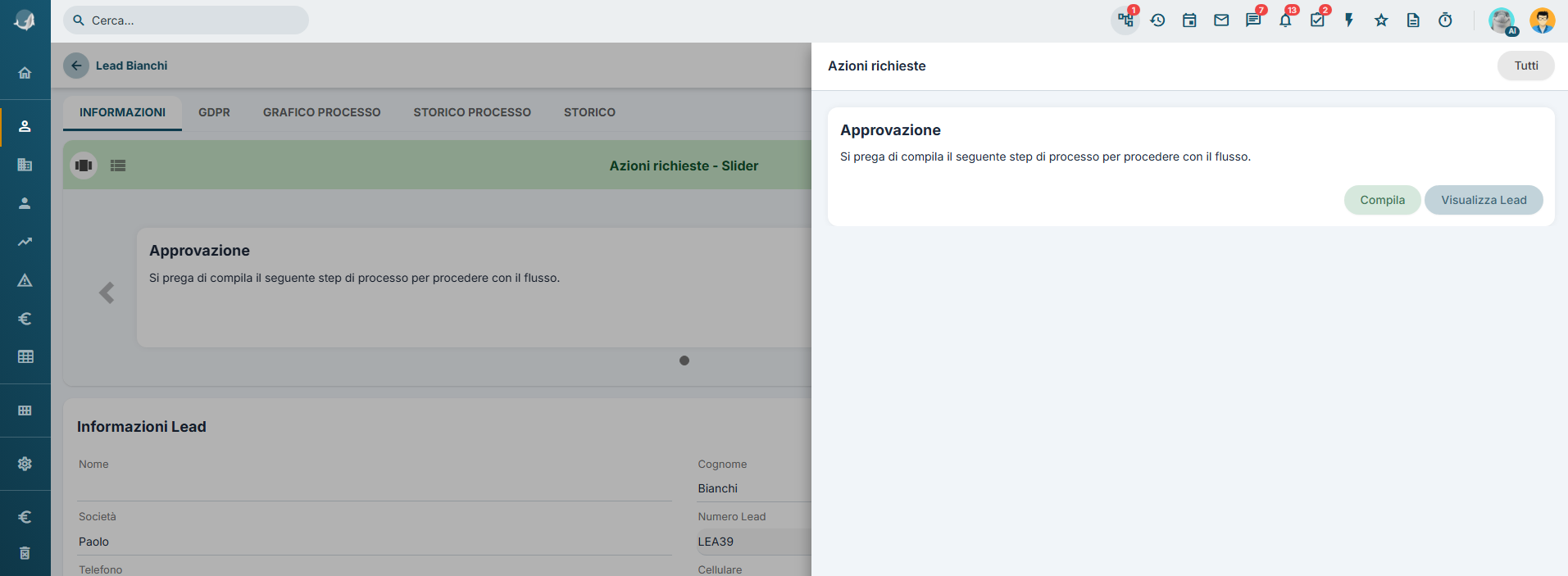Open chat messages icon with badge 7
Image resolution: width=1568 pixels, height=576 pixels.
[1253, 20]
